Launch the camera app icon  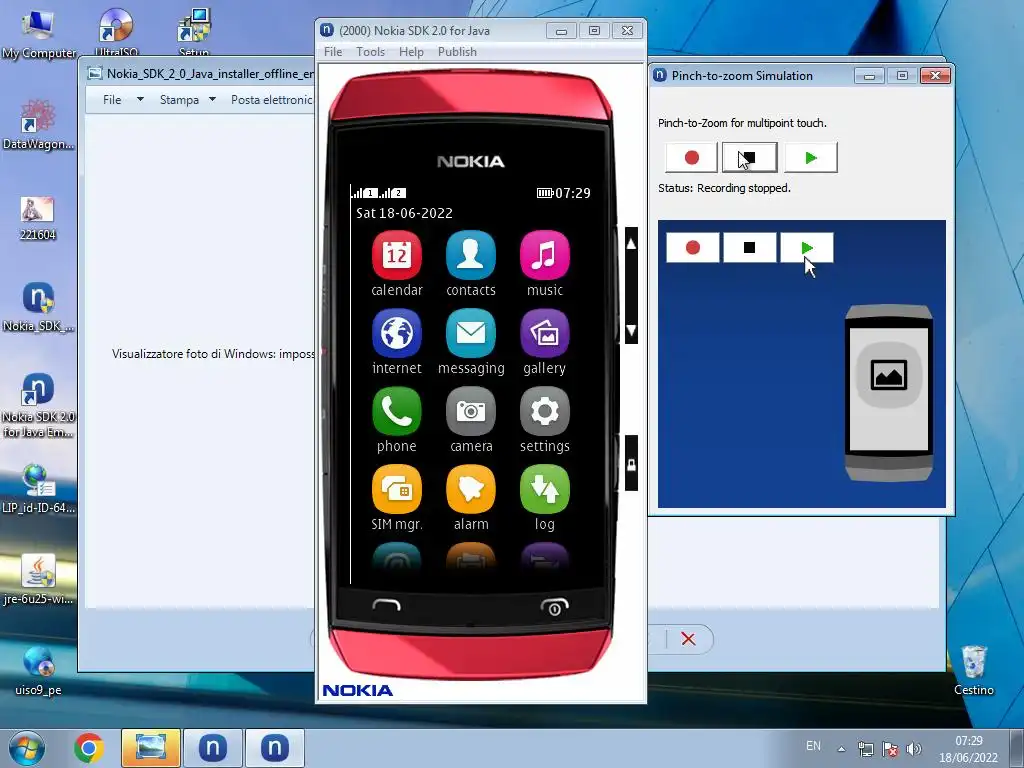pos(471,411)
